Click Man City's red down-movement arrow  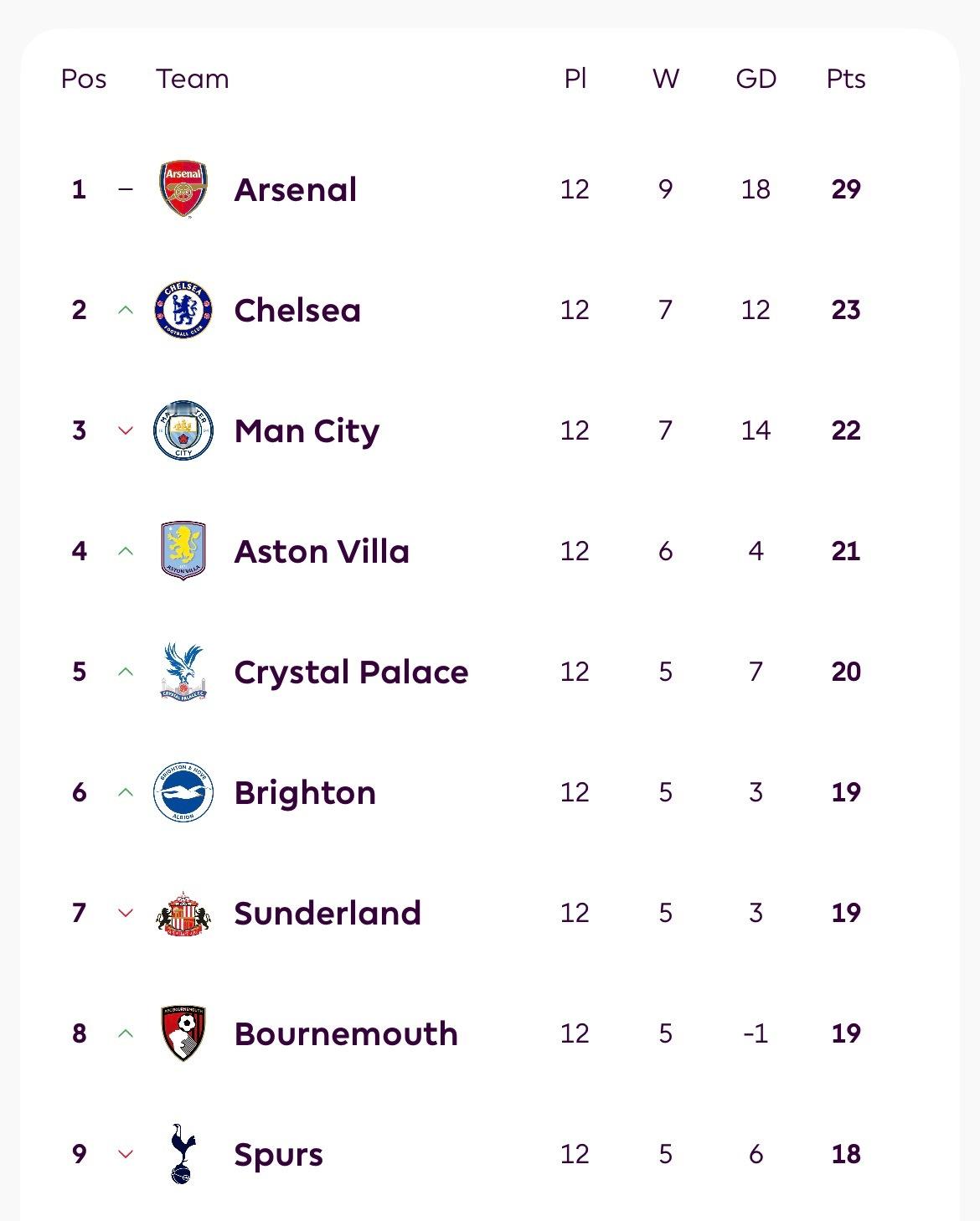[x=126, y=430]
